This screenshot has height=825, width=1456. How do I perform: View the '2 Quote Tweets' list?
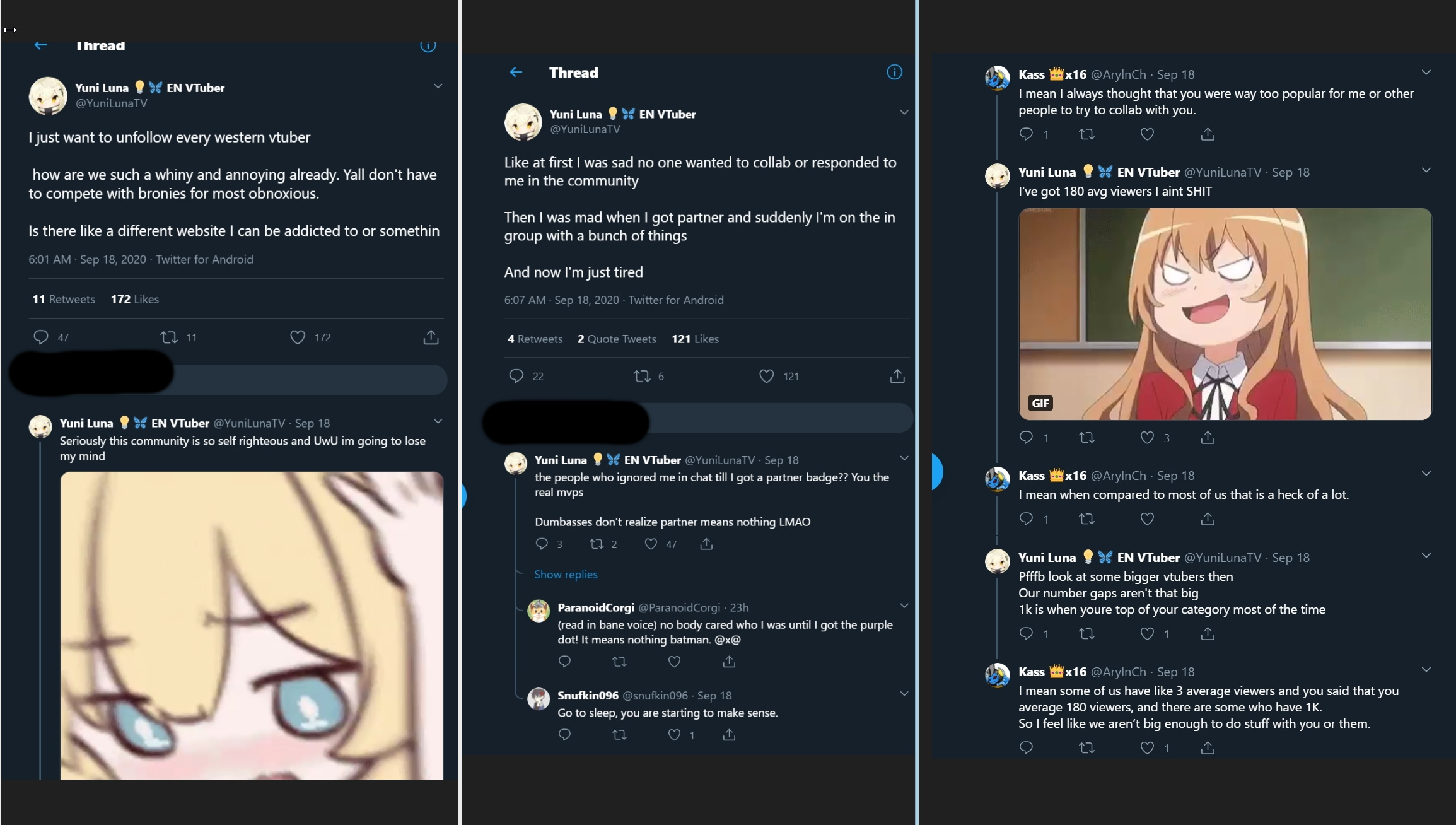pos(617,339)
